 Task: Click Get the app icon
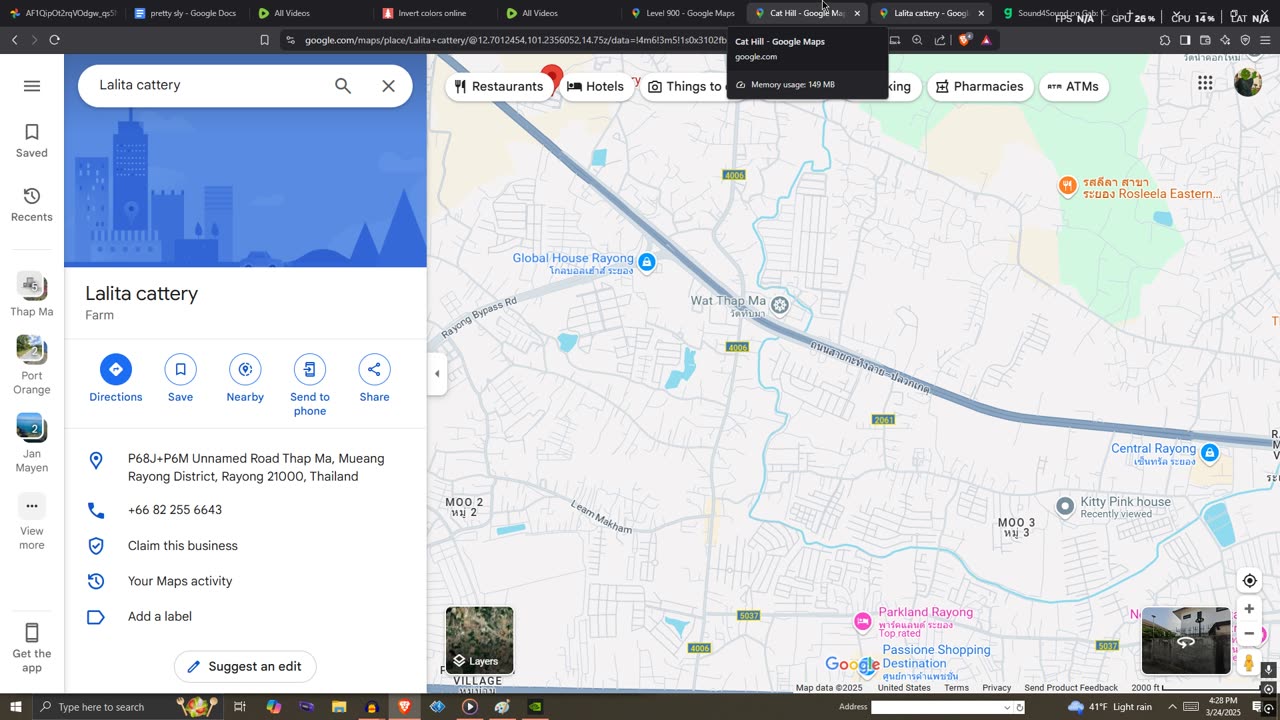coord(32,633)
